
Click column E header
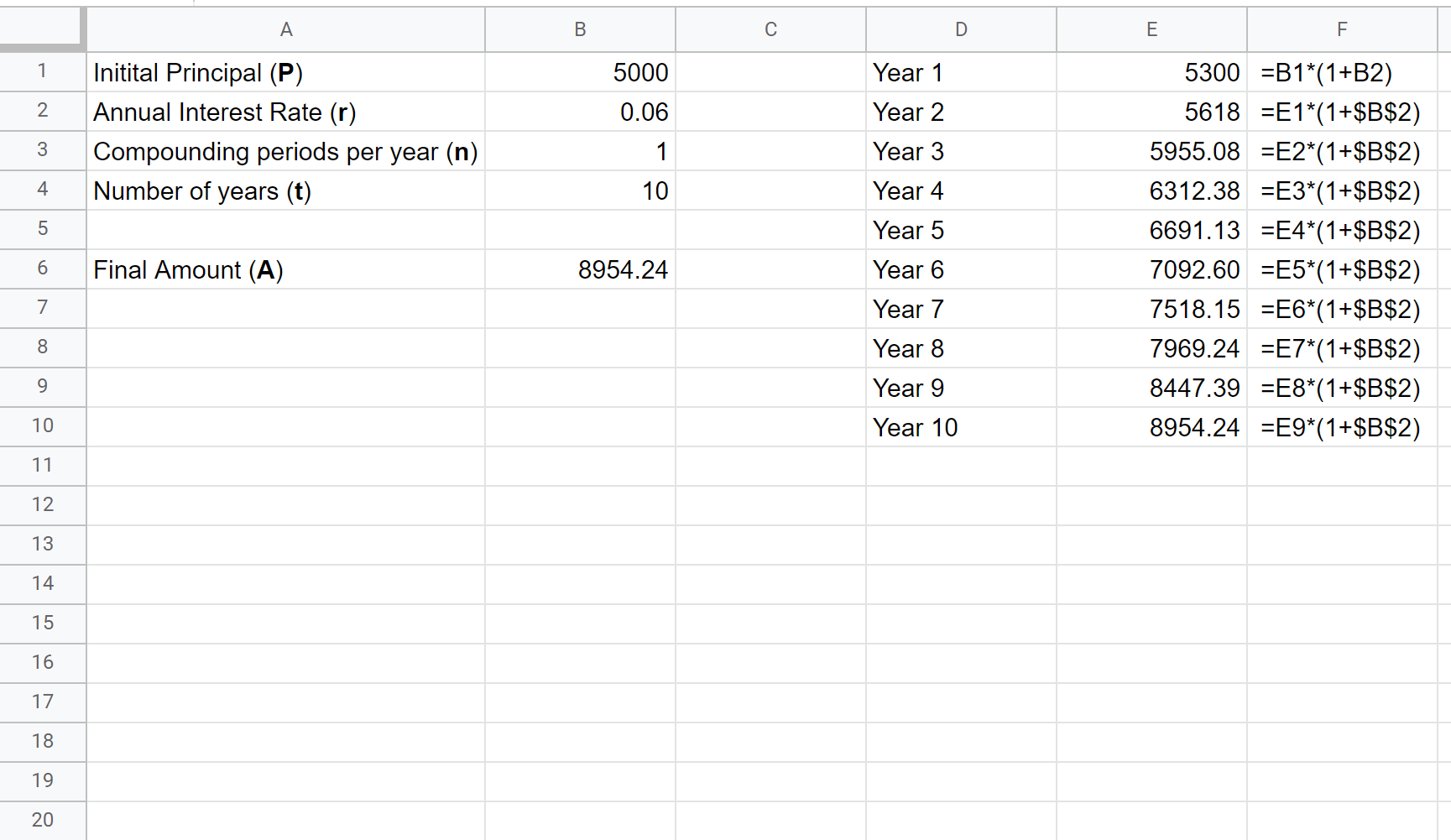1151,30
